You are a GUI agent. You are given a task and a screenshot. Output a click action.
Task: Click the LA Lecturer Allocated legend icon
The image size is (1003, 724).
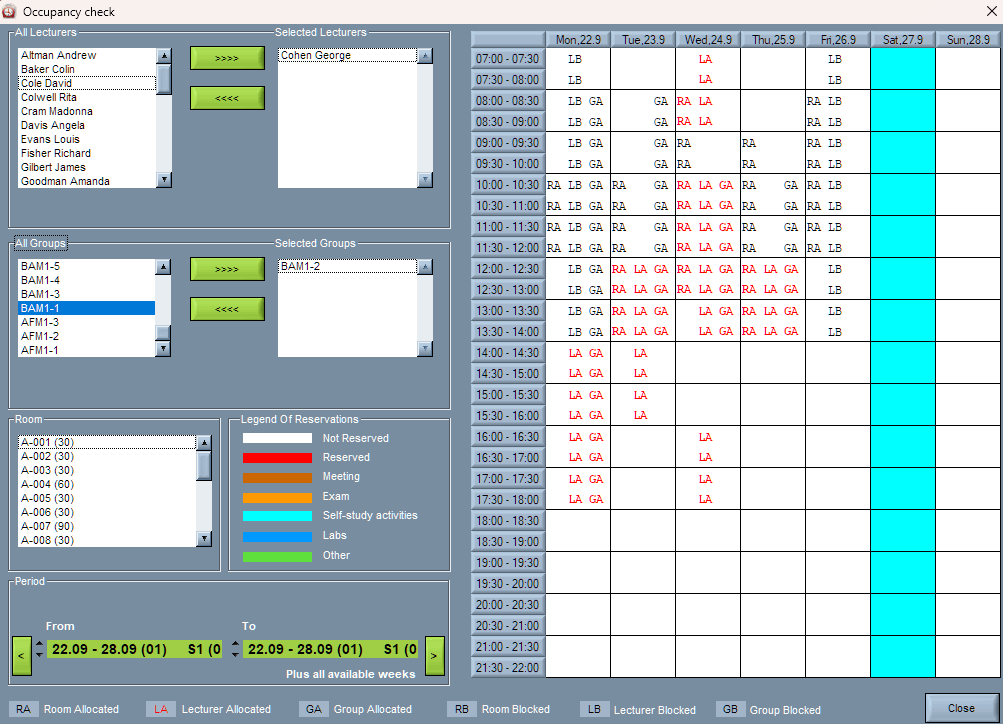click(160, 709)
